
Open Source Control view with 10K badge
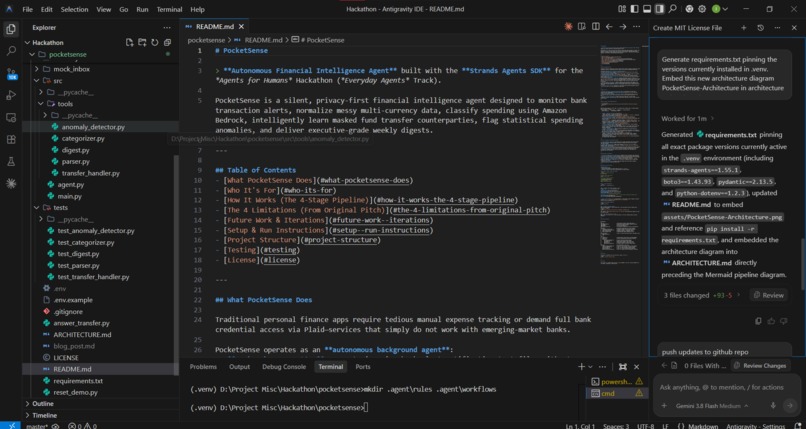pos(11,73)
